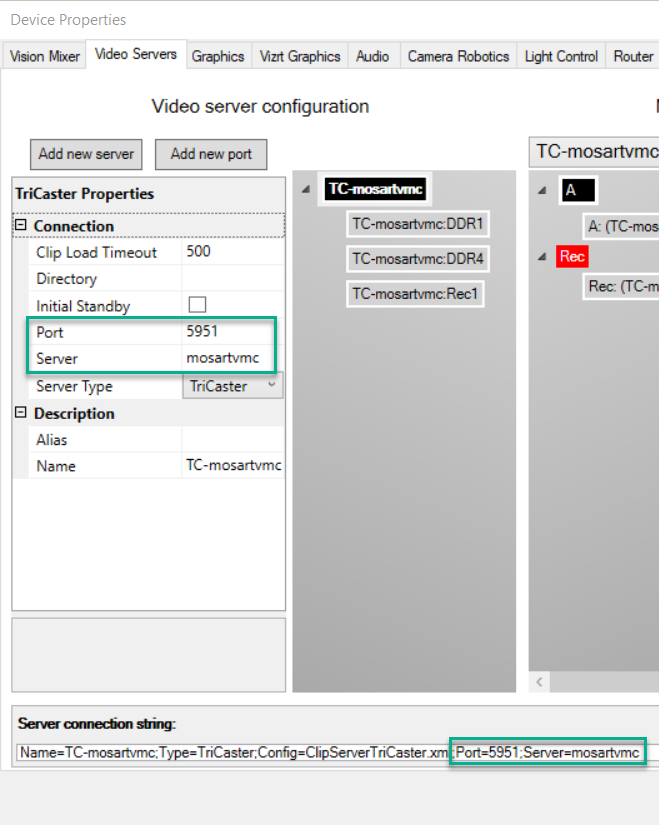This screenshot has height=825, width=659.
Task: Collapse the A channel tree node
Action: 541,190
